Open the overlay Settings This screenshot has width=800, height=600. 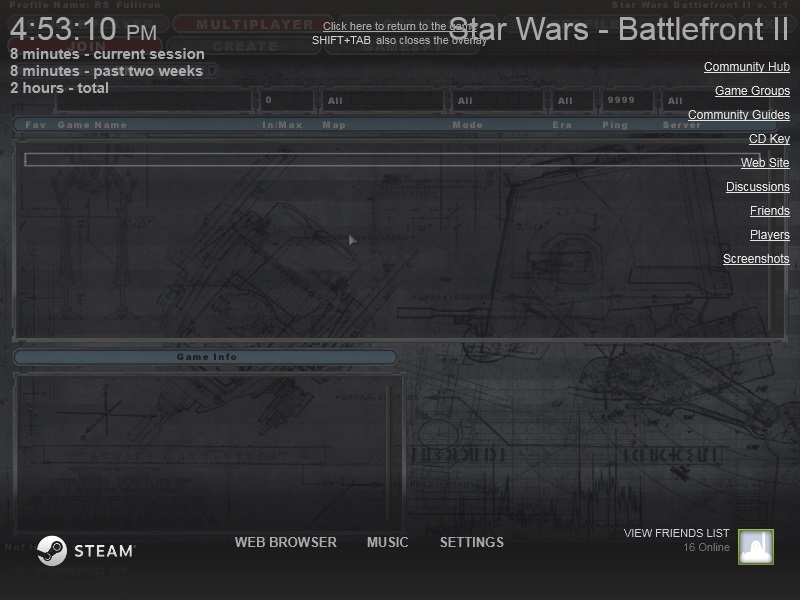471,542
